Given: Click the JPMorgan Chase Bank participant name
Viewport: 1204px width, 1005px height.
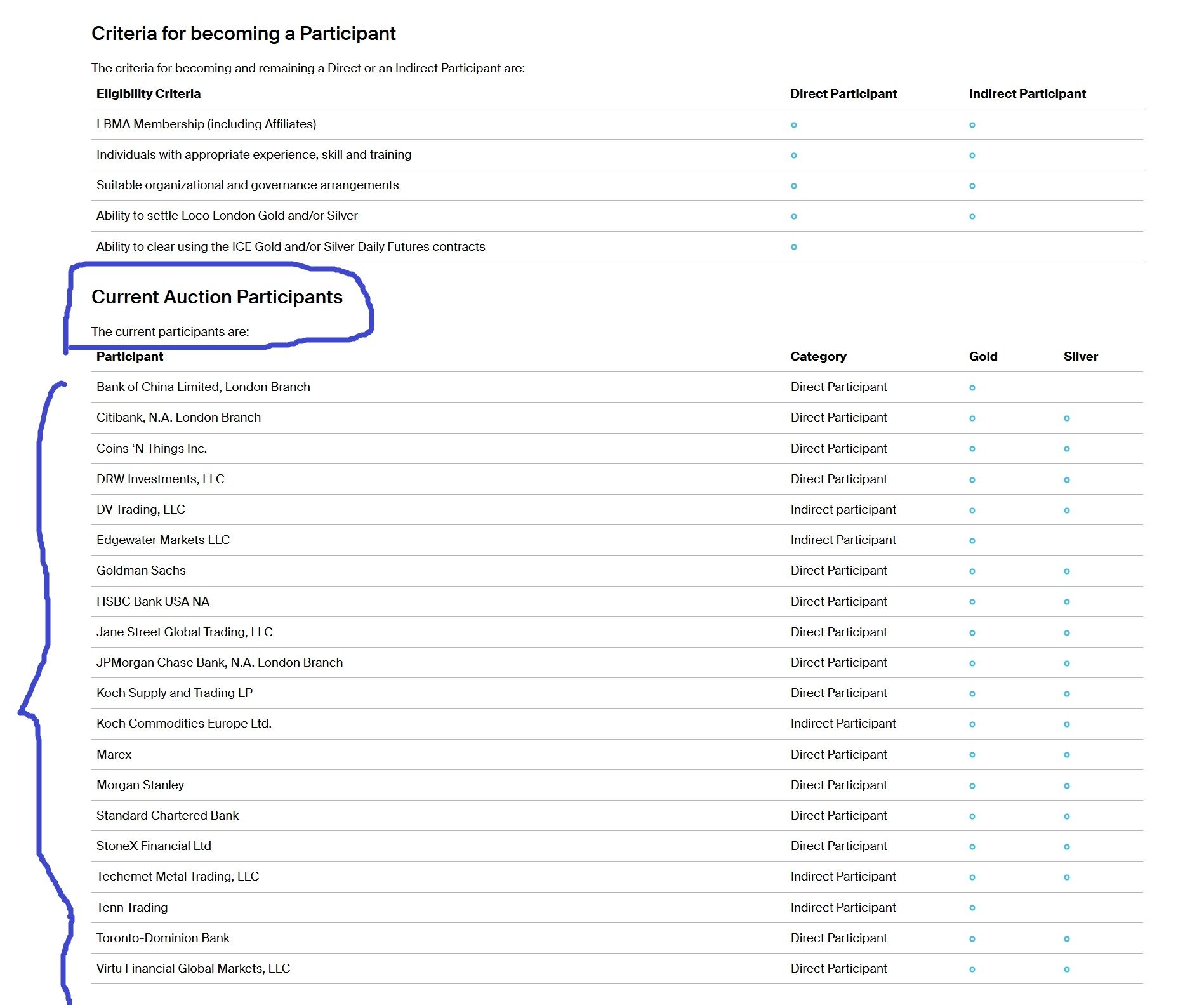Looking at the screenshot, I should [219, 662].
